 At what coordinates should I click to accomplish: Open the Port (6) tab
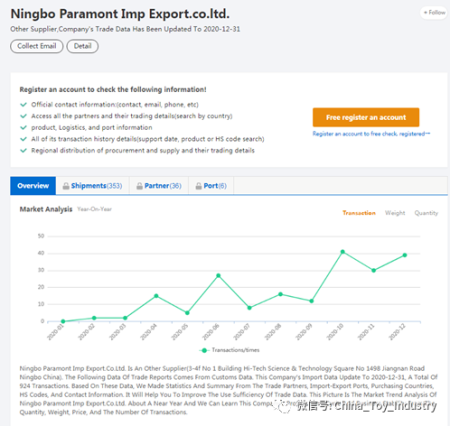pos(211,186)
